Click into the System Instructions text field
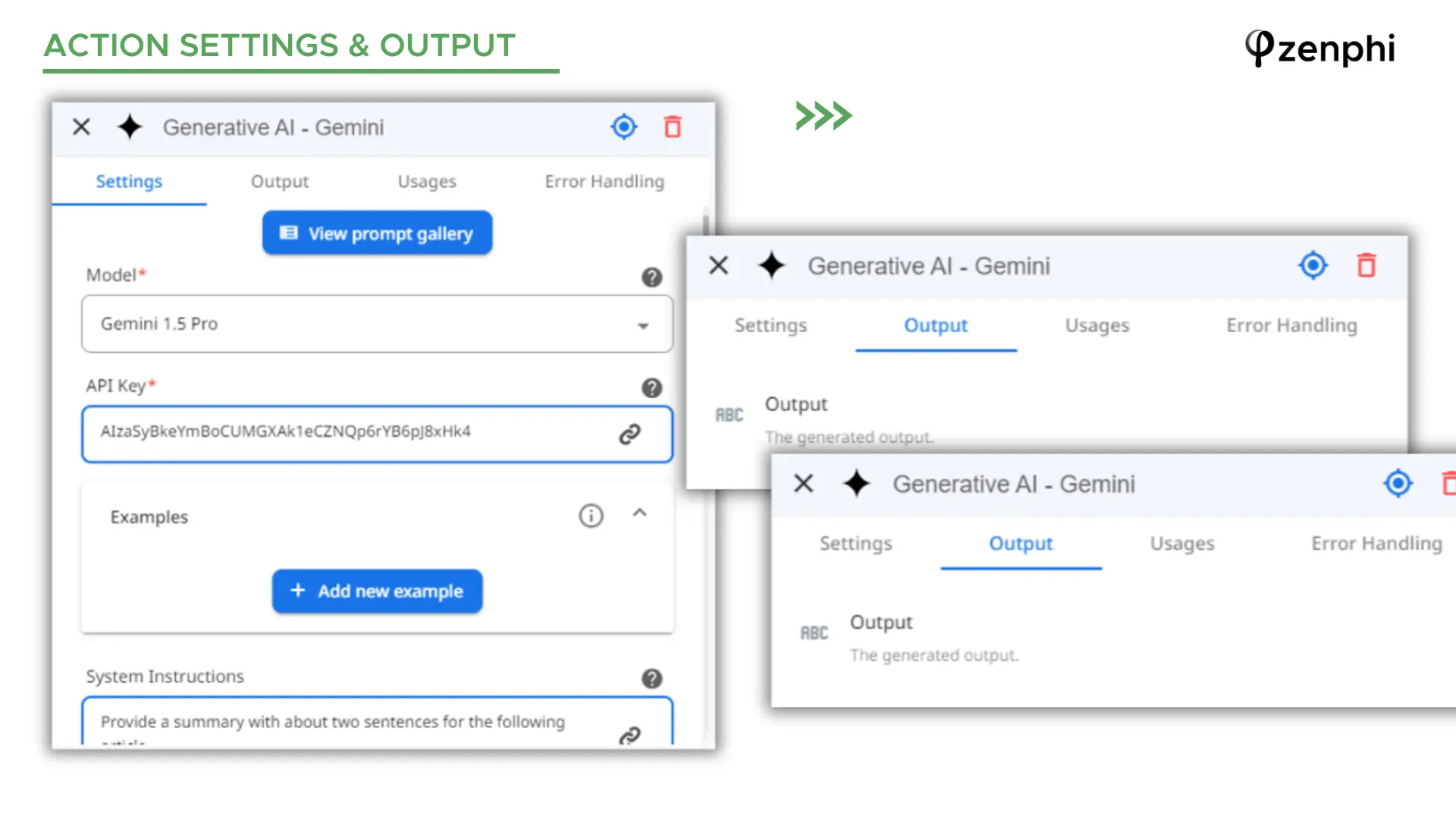The image size is (1456, 819). tap(377, 721)
